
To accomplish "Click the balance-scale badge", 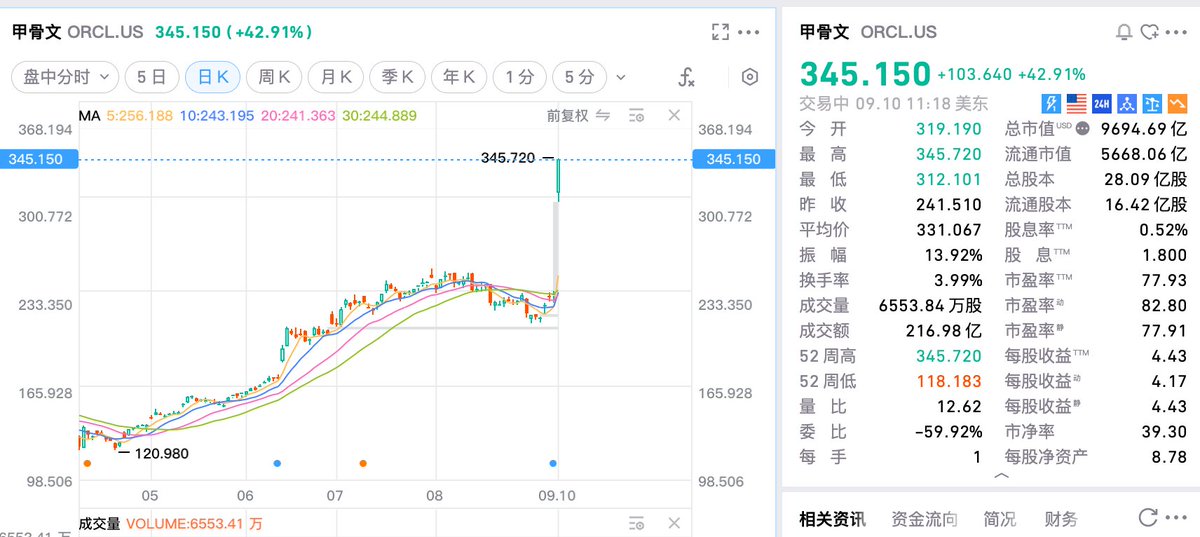I will click(1152, 102).
